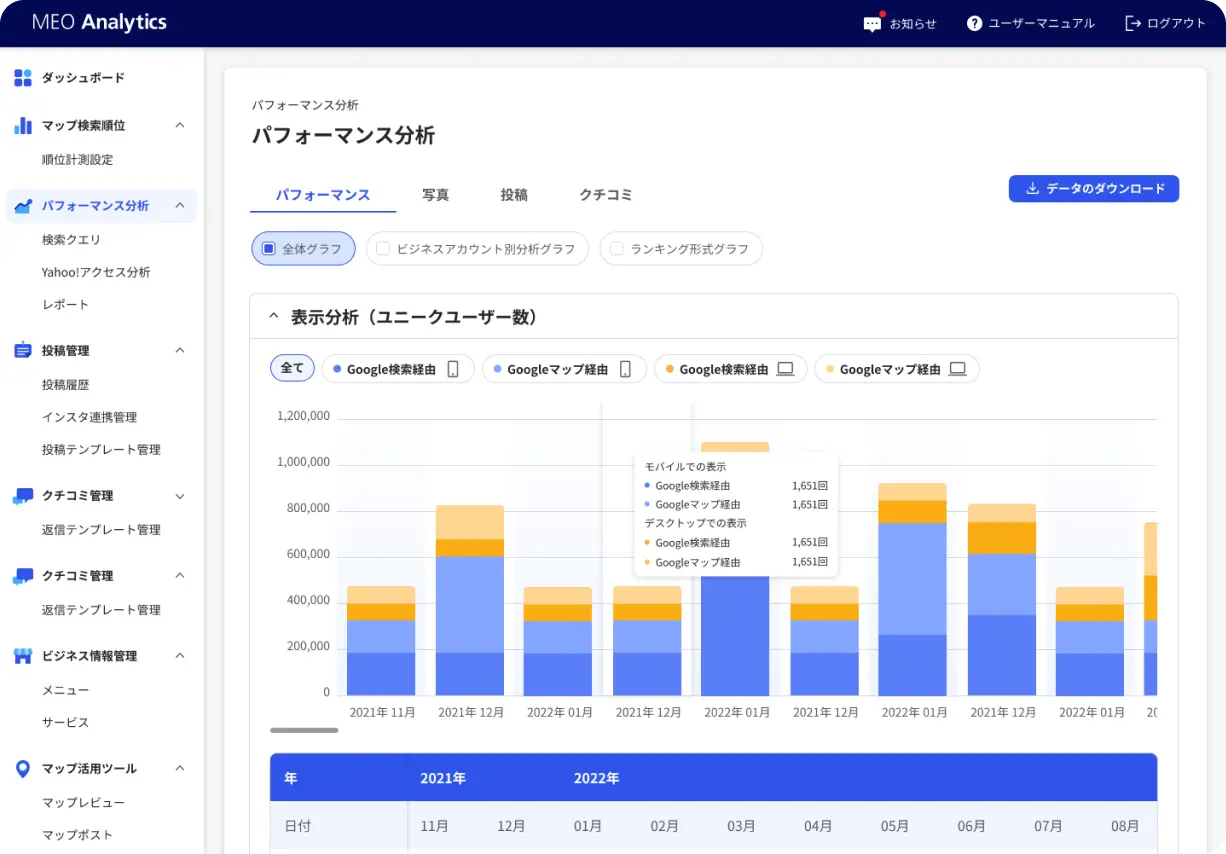The image size is (1226, 854).
Task: Enable the ビジネスアカウント別分析グラフ checkbox
Action: pyautogui.click(x=383, y=249)
